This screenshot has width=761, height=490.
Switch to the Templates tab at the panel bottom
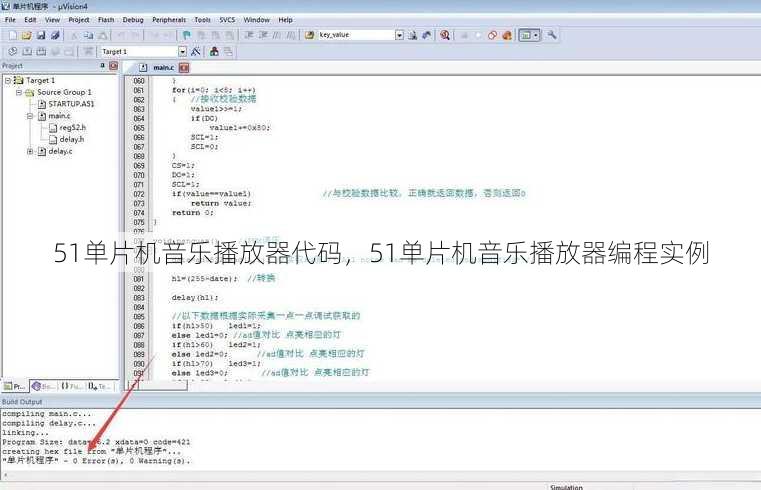pyautogui.click(x=99, y=386)
